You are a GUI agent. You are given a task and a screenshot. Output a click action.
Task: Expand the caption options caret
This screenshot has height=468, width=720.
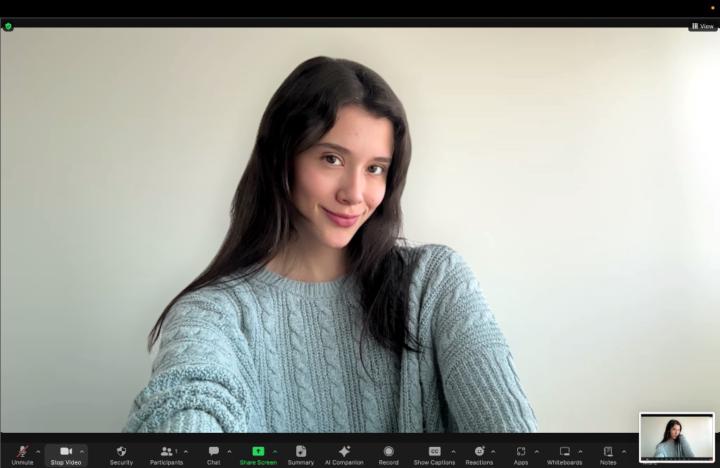tap(453, 452)
